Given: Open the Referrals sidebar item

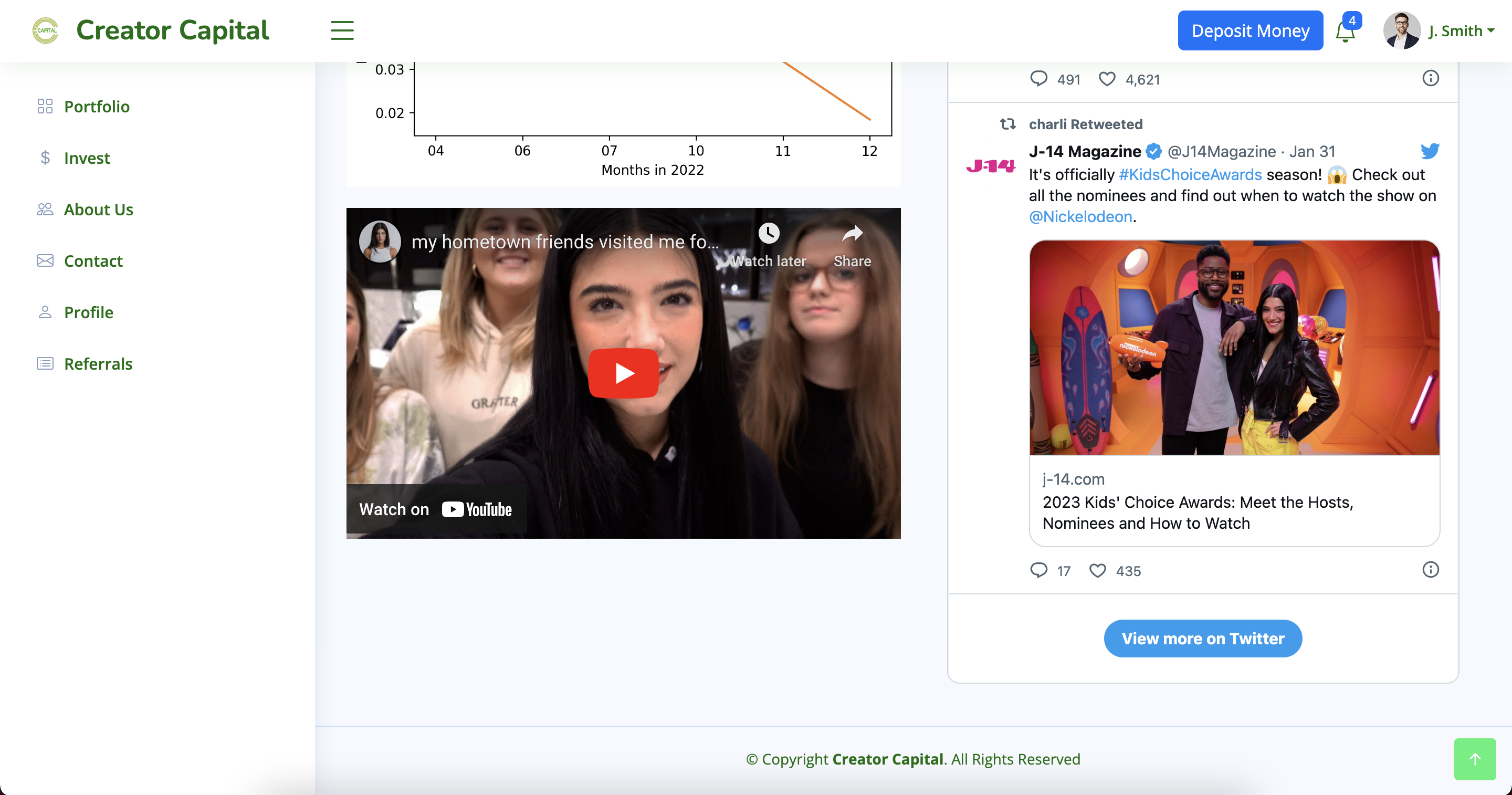Looking at the screenshot, I should [x=98, y=363].
